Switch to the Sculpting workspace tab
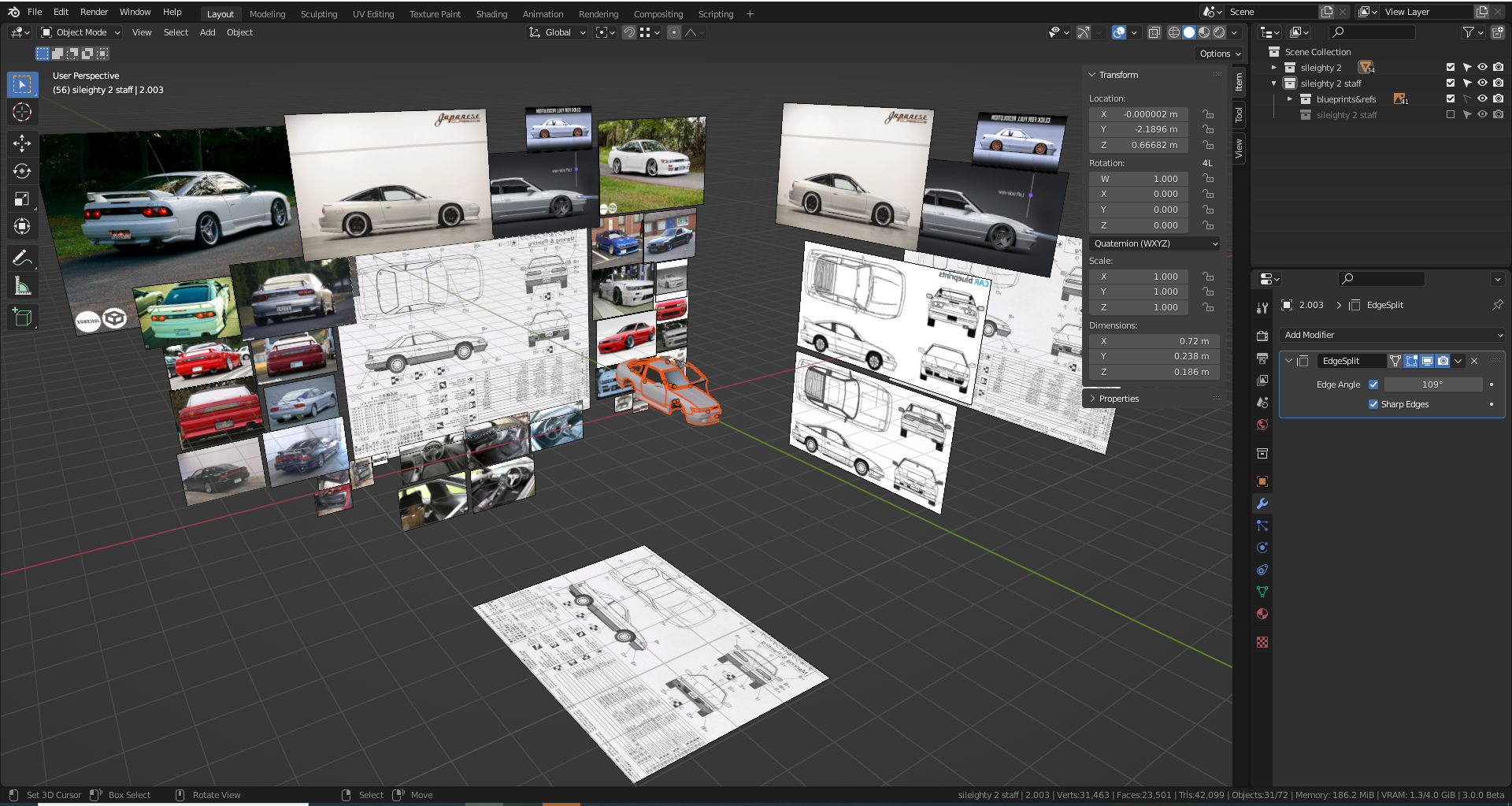This screenshot has height=806, width=1512. tap(318, 14)
